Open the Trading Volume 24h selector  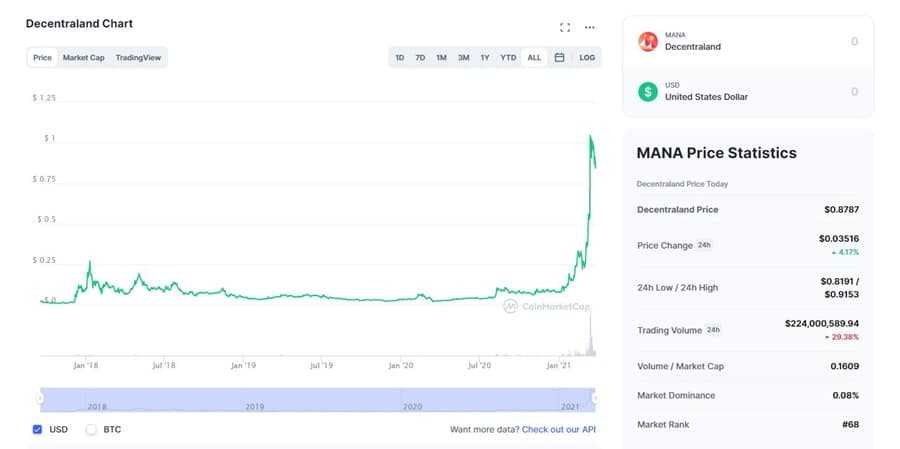tap(713, 330)
